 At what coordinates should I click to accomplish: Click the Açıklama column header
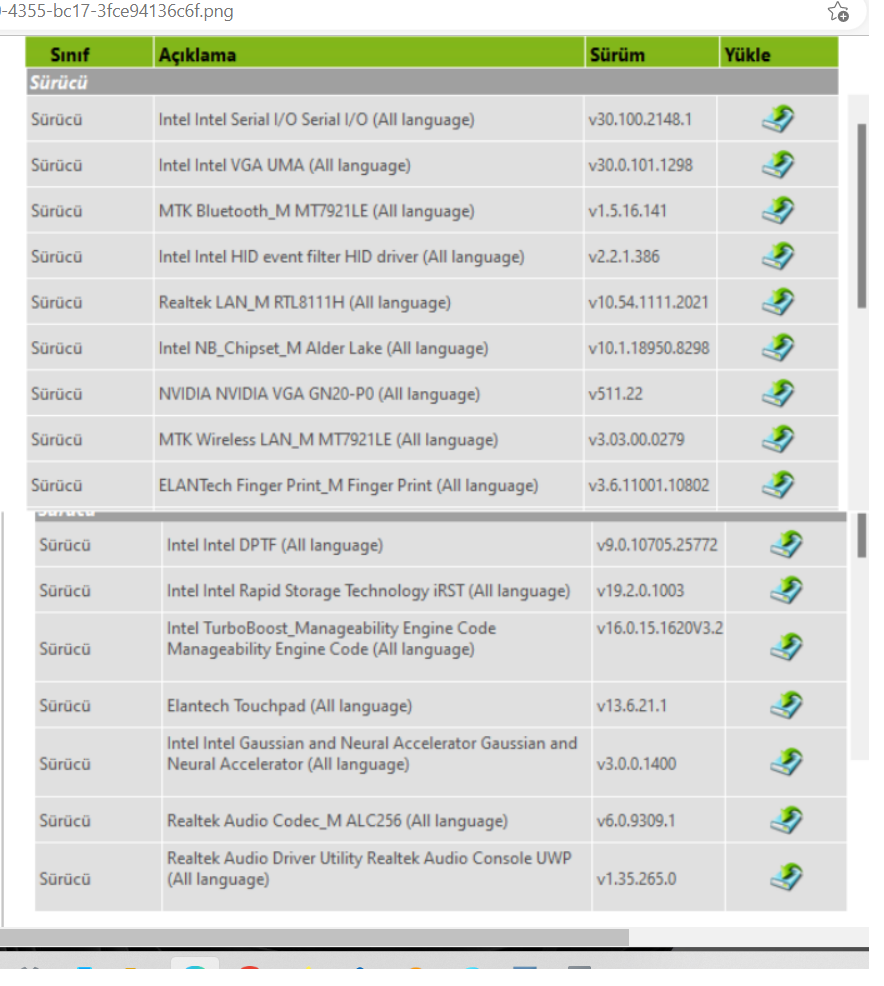coord(197,55)
